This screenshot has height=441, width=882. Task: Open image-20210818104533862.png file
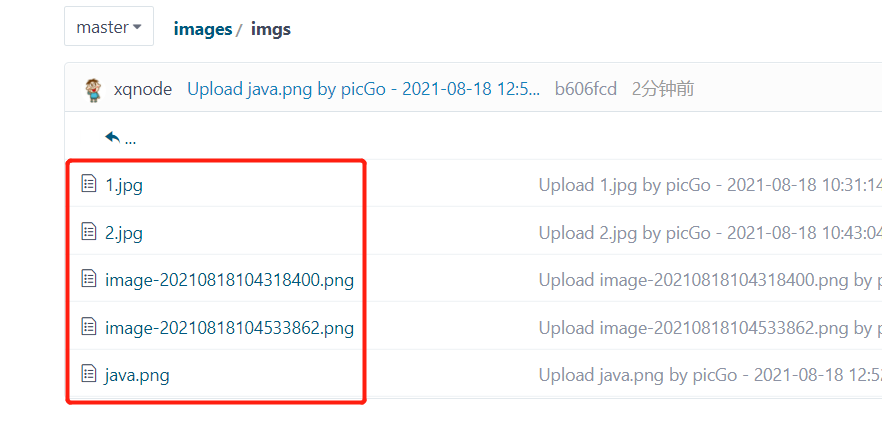coord(230,327)
